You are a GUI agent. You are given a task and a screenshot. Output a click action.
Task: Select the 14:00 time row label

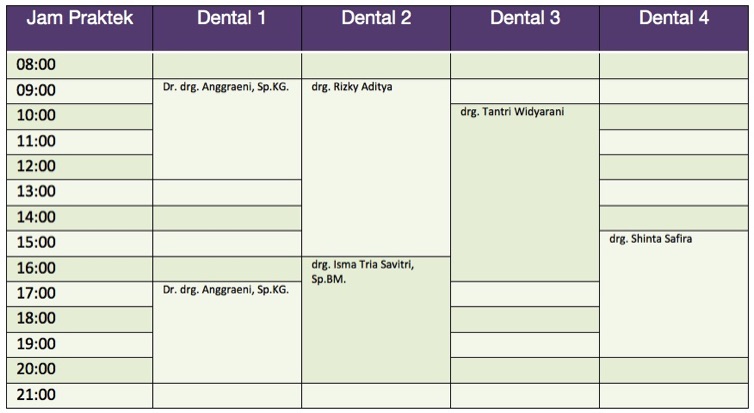[38, 217]
